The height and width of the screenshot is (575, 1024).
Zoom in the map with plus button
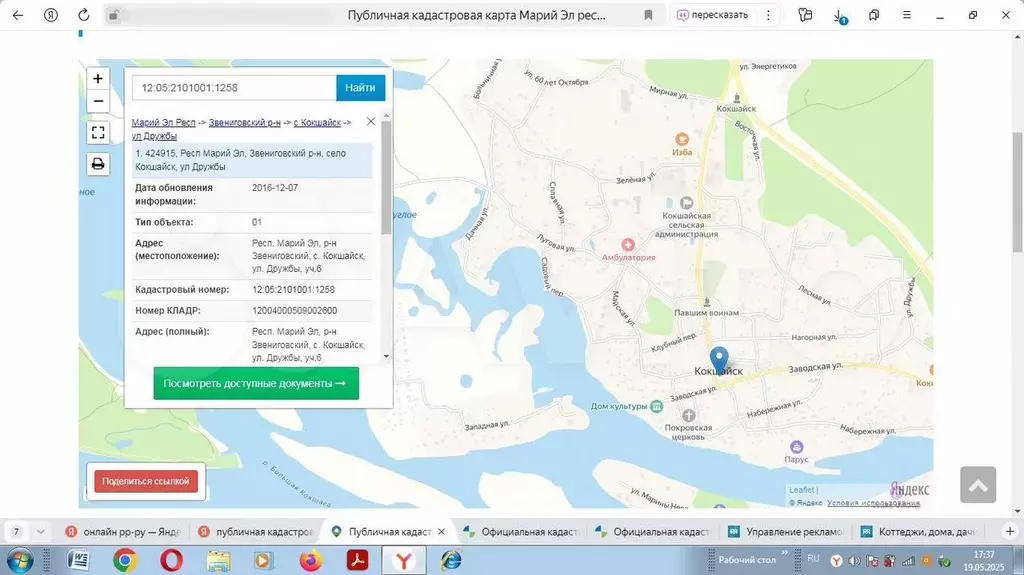coord(98,78)
